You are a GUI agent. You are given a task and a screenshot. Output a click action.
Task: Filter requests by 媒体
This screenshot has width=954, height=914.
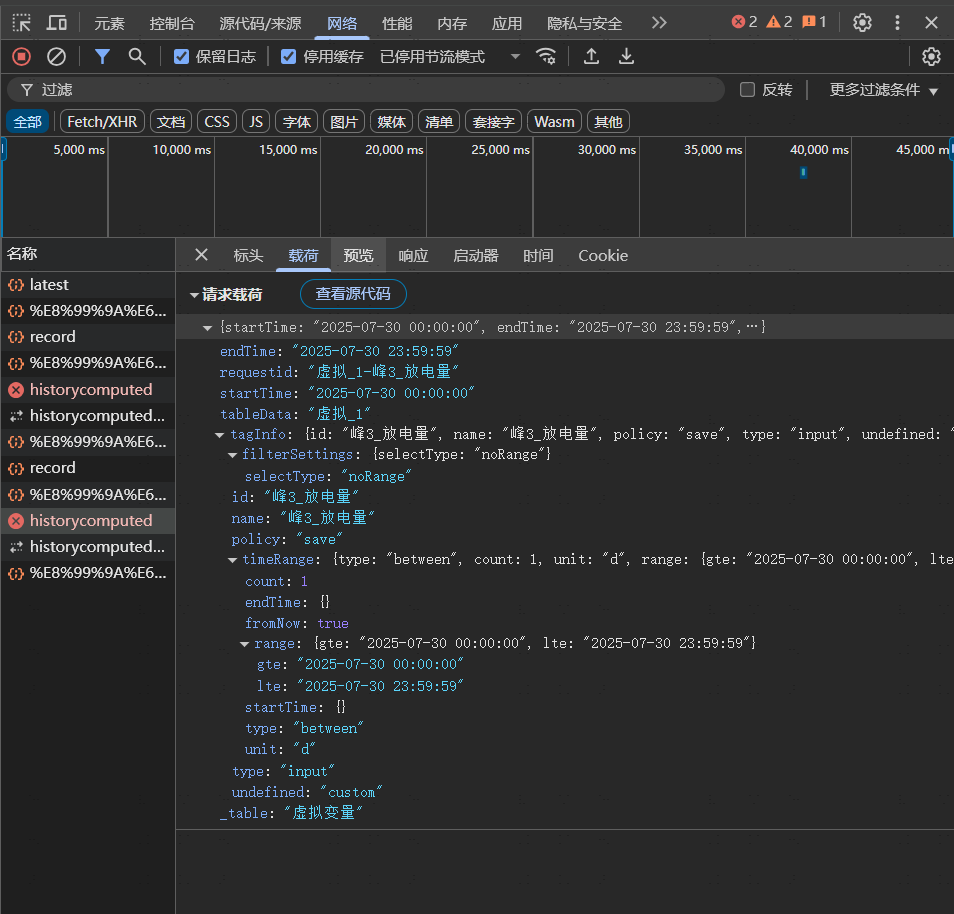(391, 122)
